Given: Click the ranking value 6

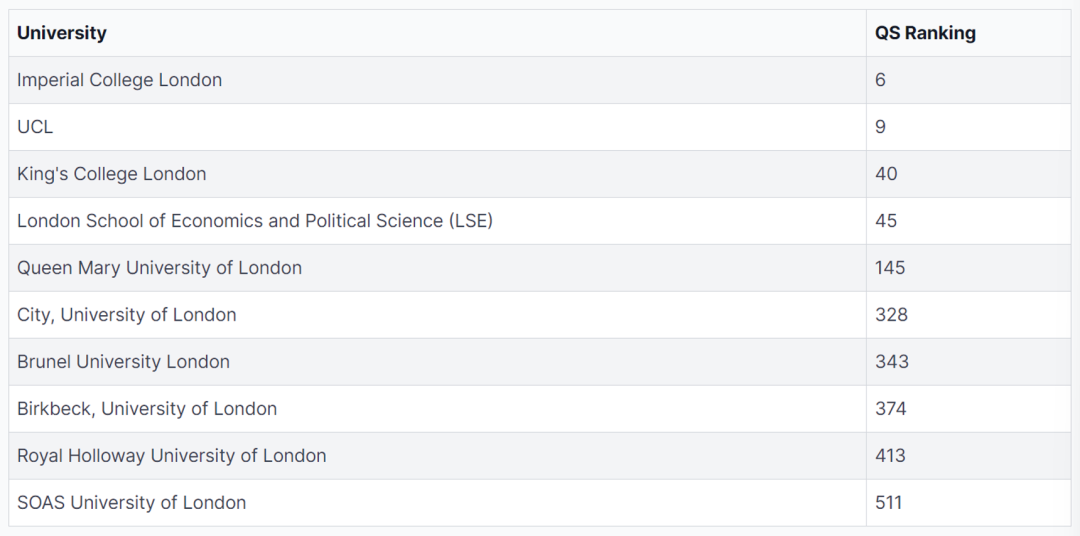Looking at the screenshot, I should click(880, 80).
